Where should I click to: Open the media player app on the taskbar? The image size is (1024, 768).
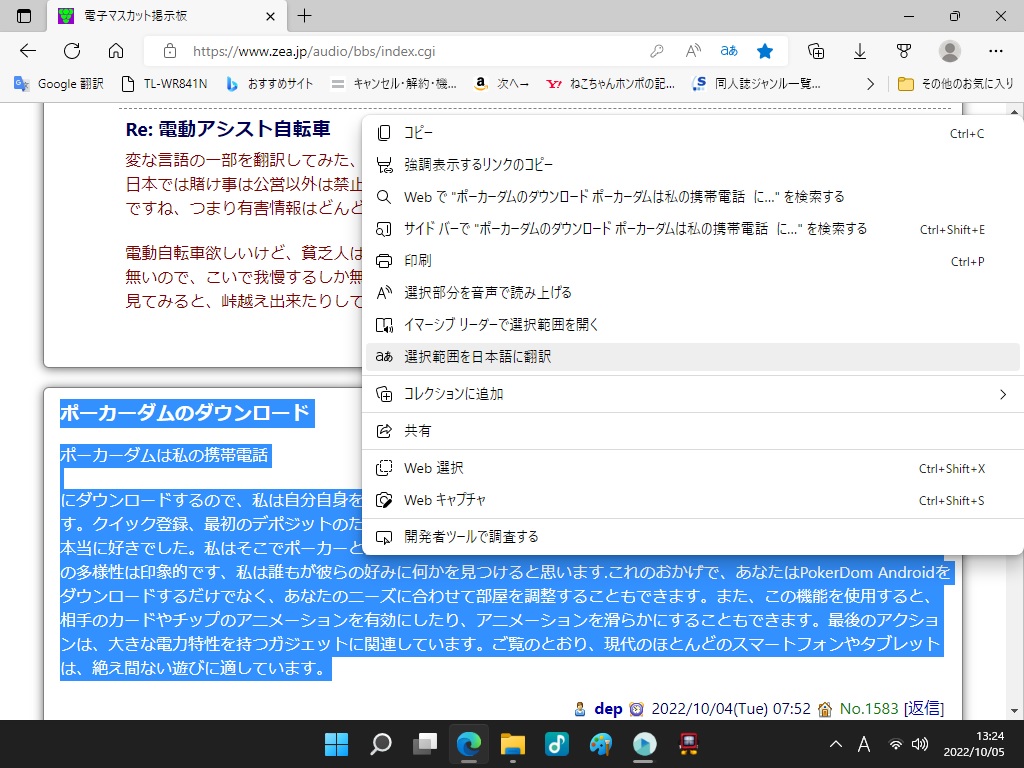tap(644, 744)
